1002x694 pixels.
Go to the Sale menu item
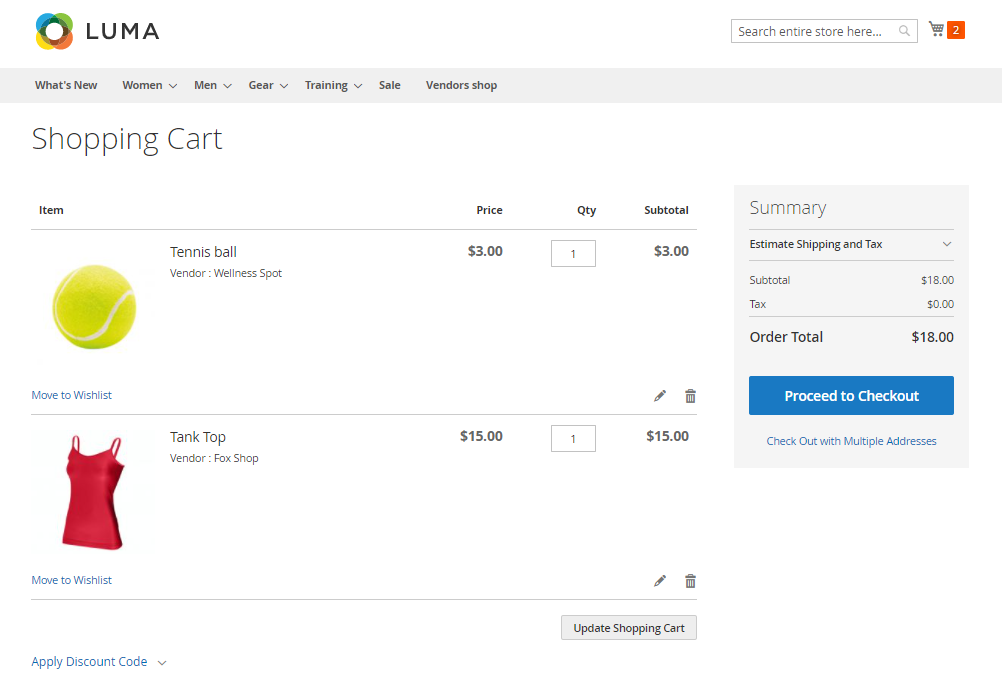pos(389,85)
